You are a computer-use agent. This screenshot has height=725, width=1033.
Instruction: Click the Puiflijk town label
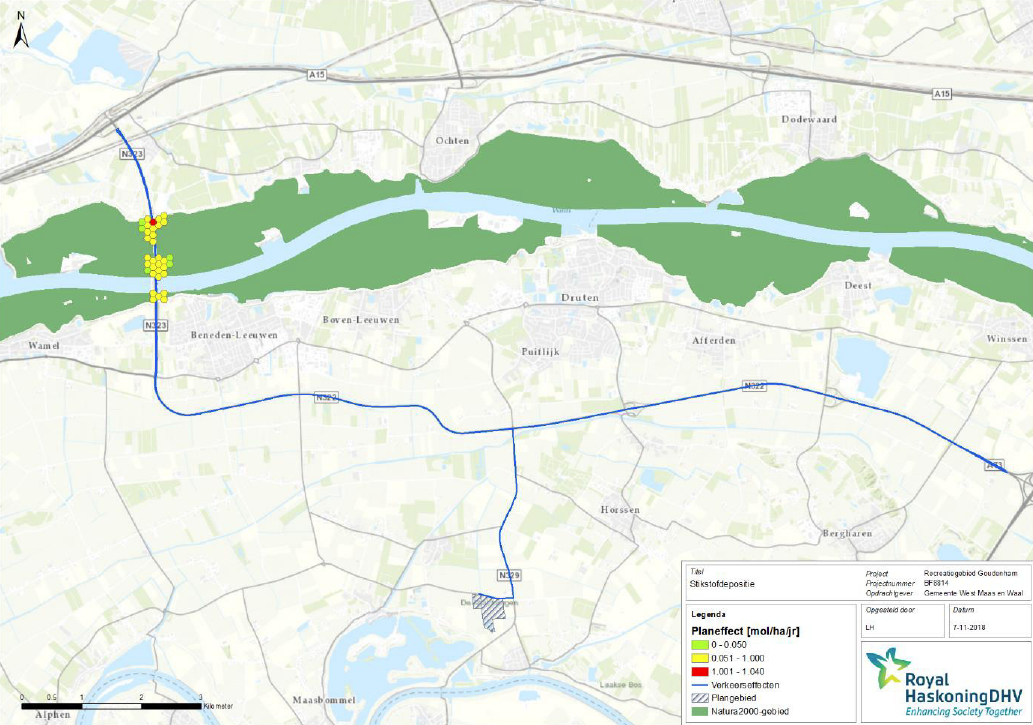540,352
